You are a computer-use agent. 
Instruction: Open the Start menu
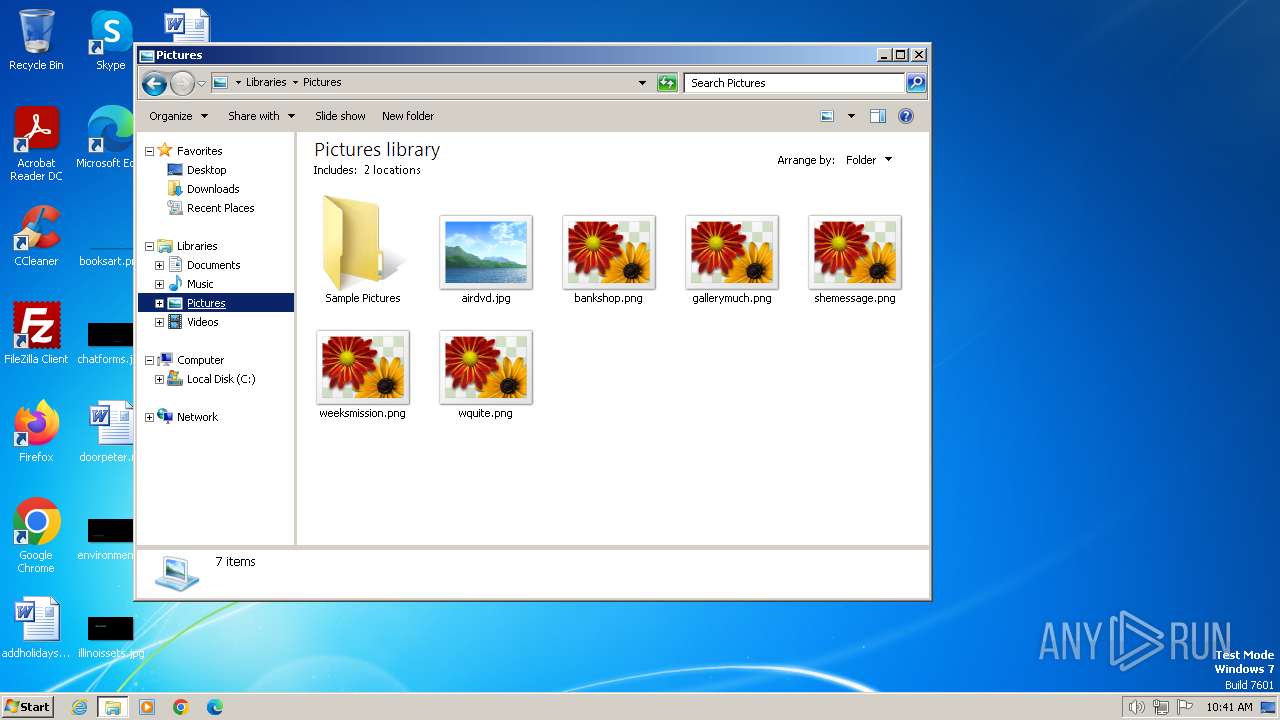pyautogui.click(x=27, y=706)
